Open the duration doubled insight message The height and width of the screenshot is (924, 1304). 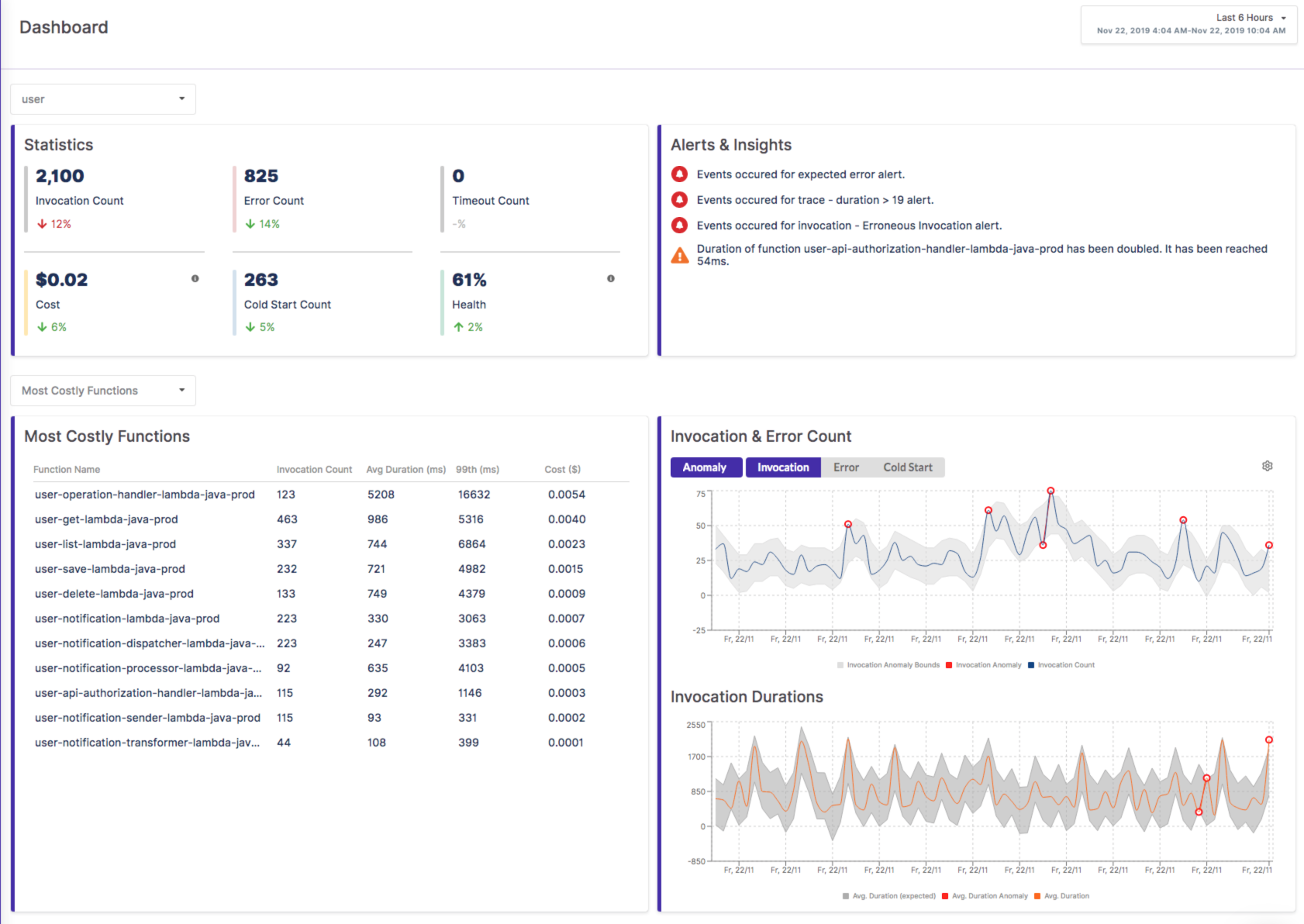982,255
